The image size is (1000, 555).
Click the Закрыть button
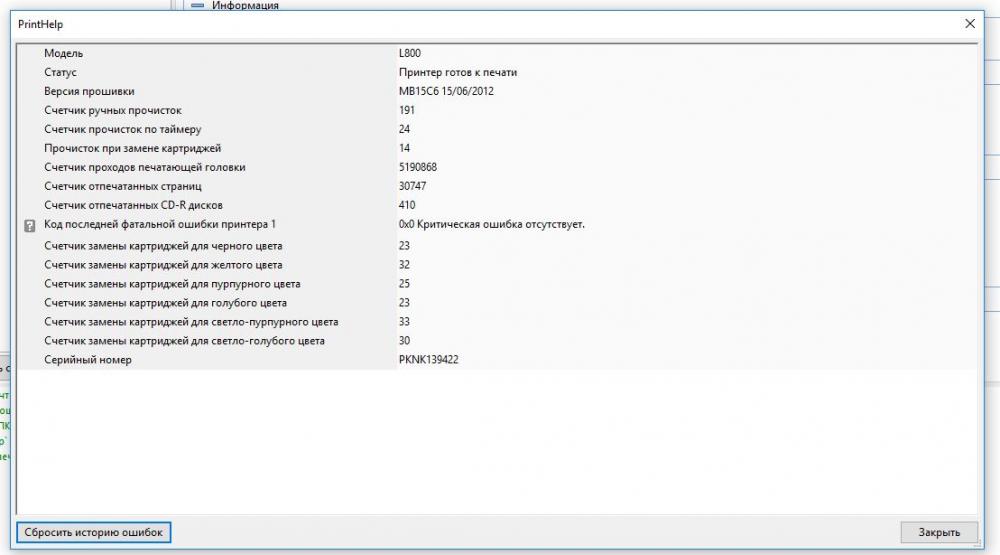pyautogui.click(x=939, y=532)
